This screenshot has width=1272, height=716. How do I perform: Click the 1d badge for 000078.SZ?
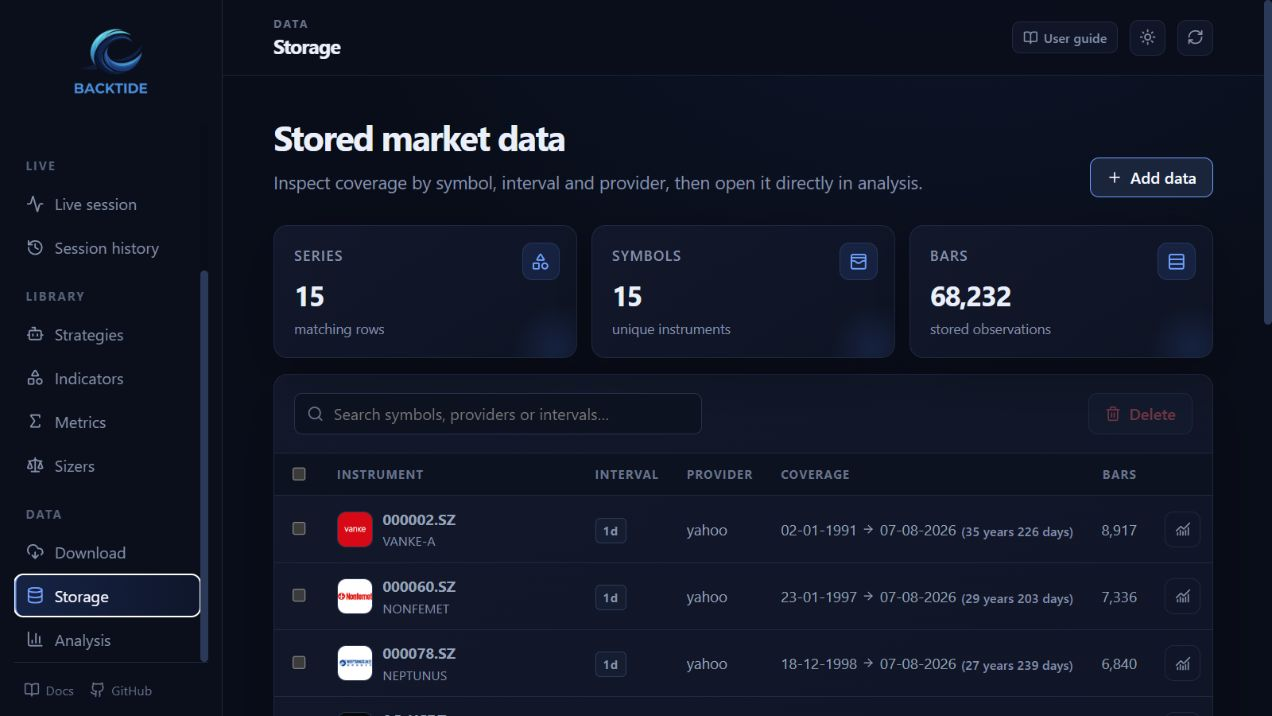(x=610, y=665)
